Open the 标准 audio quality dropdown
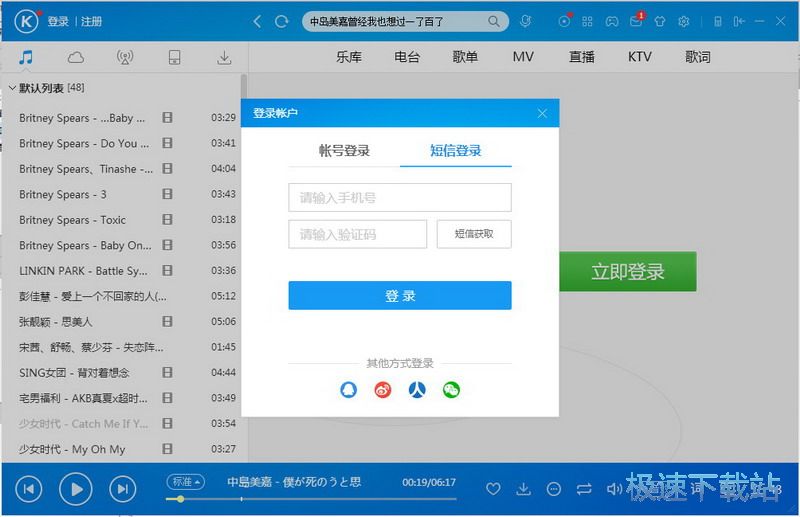800x517 pixels. click(x=186, y=481)
